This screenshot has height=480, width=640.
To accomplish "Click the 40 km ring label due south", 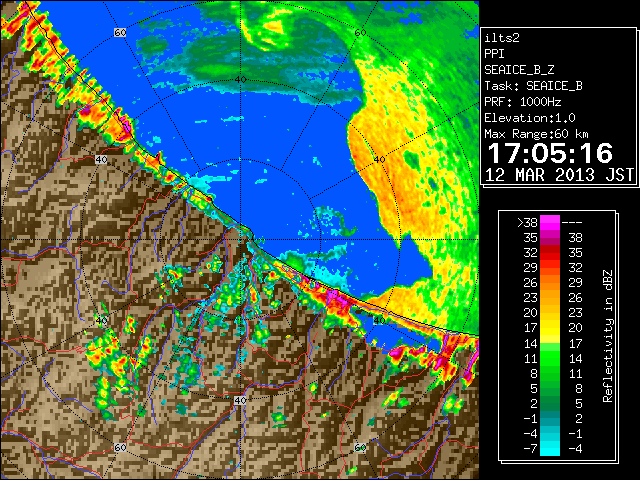I will [240, 400].
